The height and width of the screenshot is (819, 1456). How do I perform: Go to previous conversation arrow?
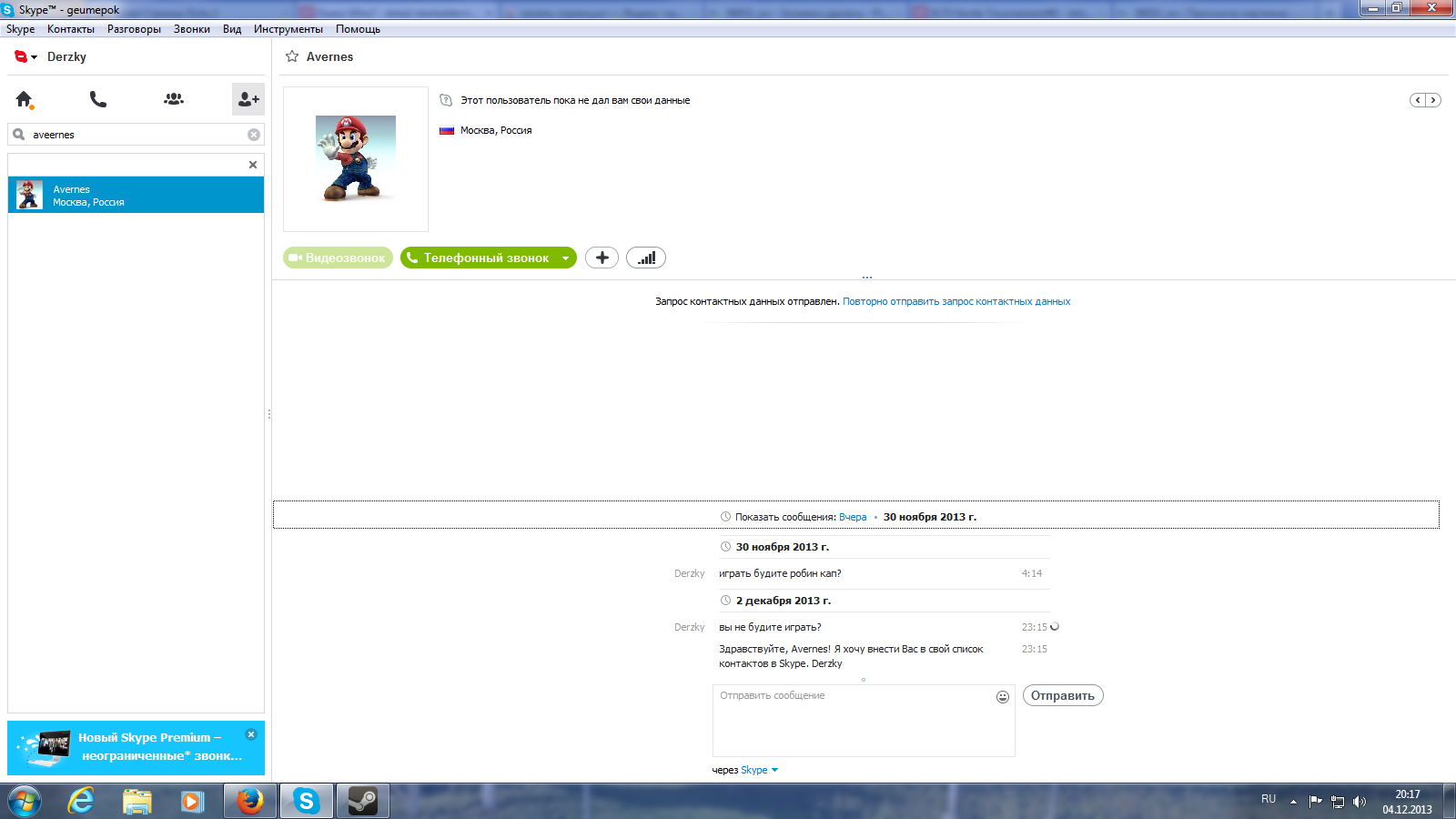coord(1418,100)
